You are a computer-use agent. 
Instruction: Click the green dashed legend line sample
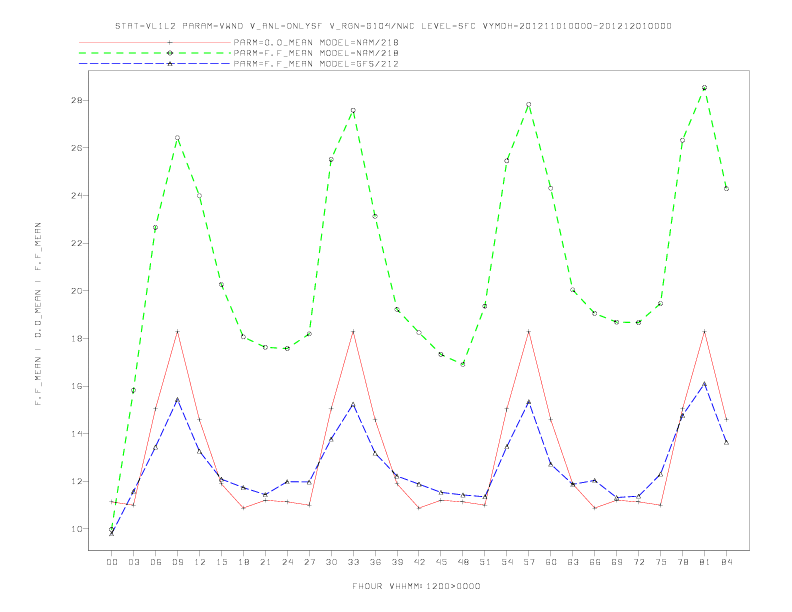click(x=155, y=53)
